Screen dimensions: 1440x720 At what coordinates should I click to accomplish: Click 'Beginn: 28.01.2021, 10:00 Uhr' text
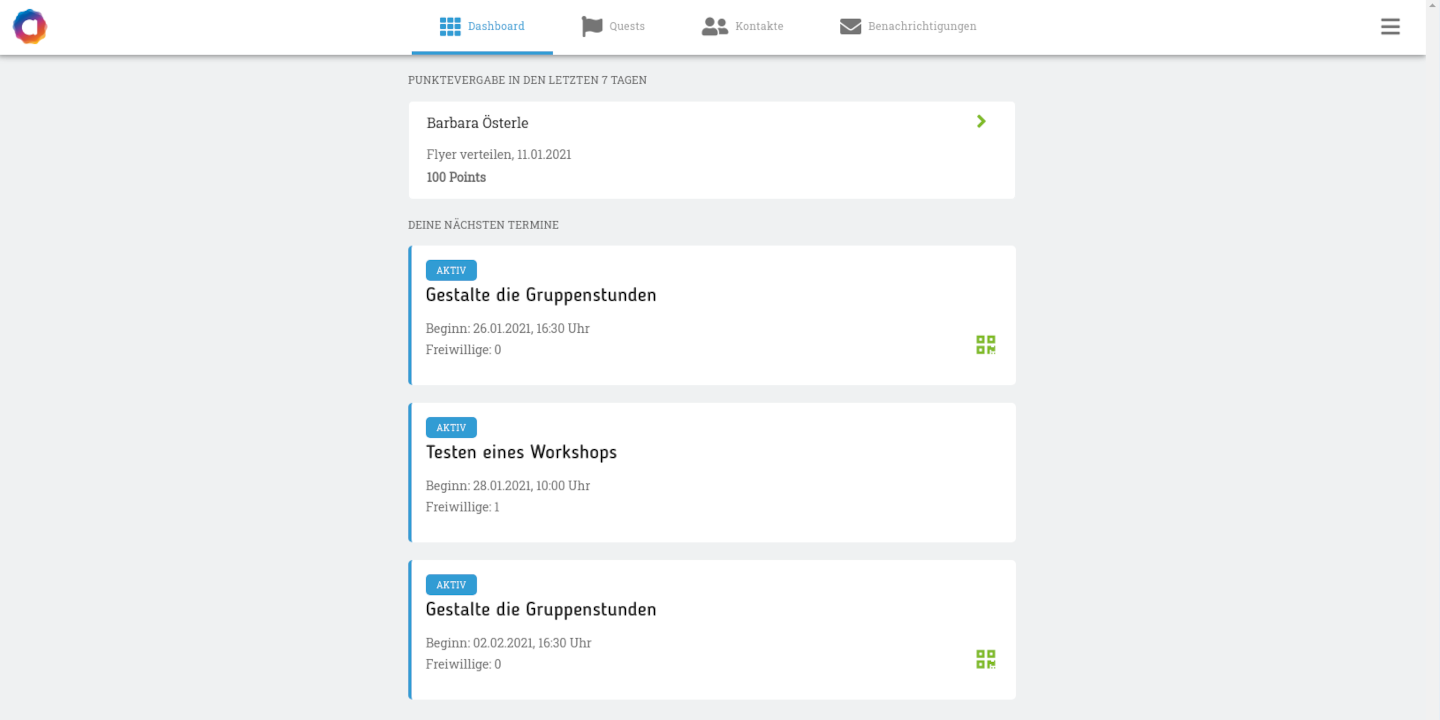tap(508, 486)
